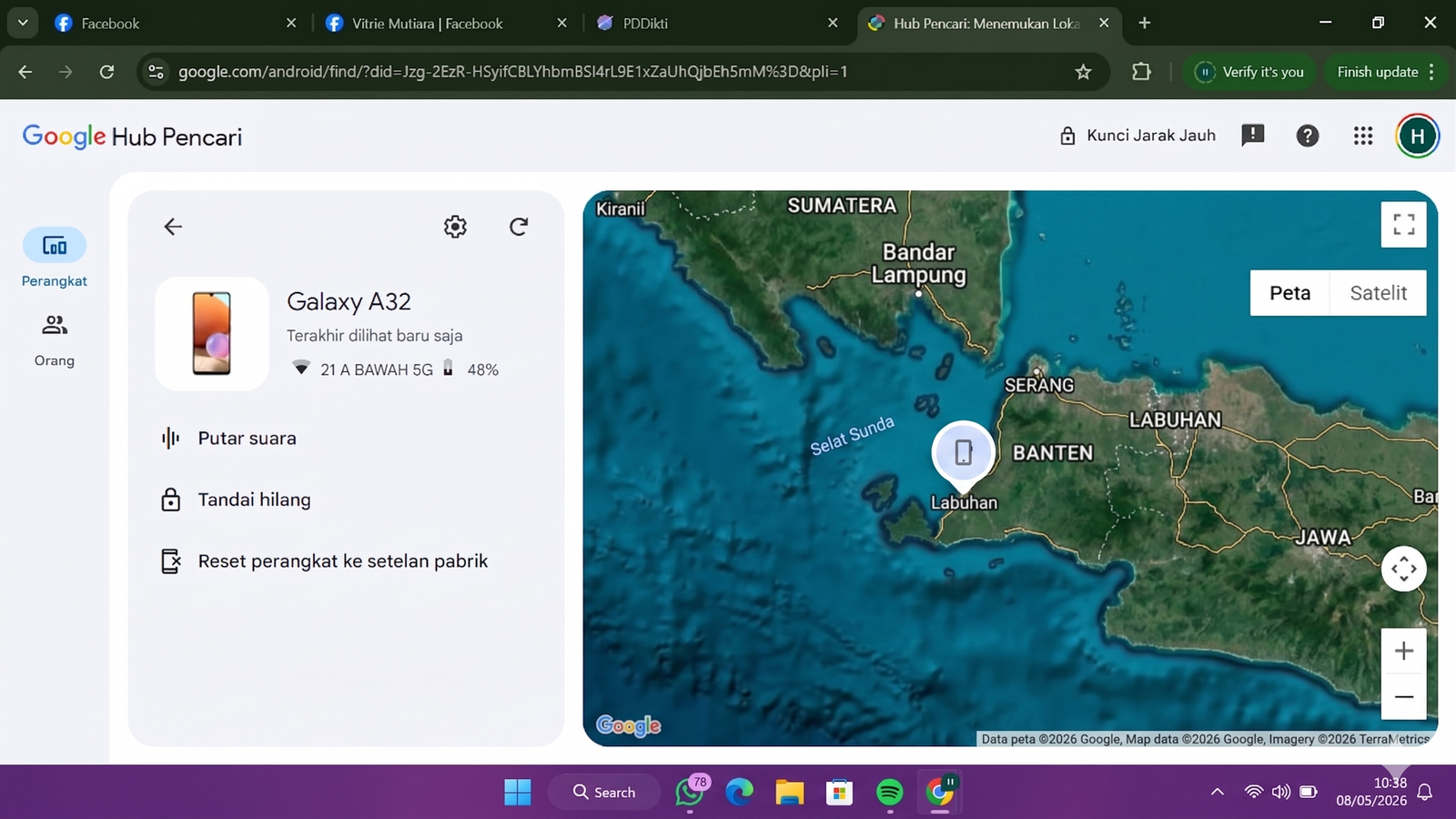This screenshot has width=1456, height=819.
Task: Click the BANTEN map label
Action: (1053, 453)
